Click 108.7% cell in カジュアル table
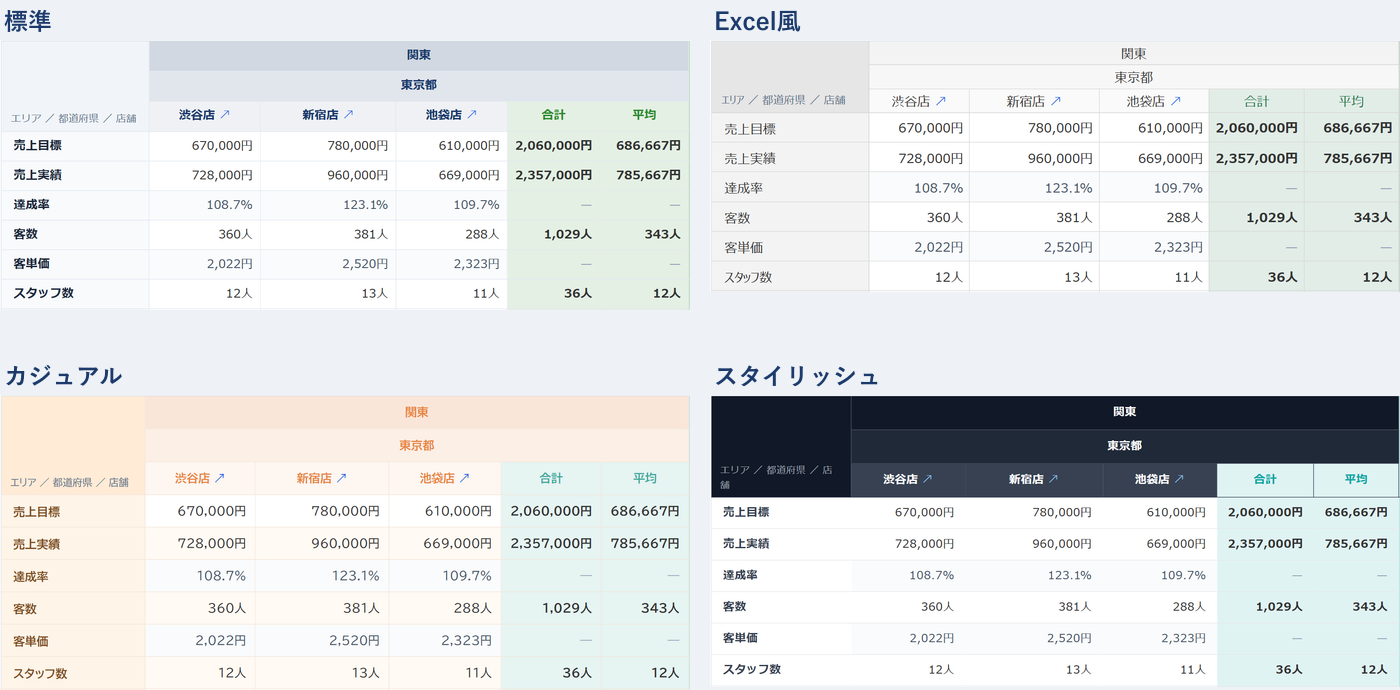 [x=200, y=576]
